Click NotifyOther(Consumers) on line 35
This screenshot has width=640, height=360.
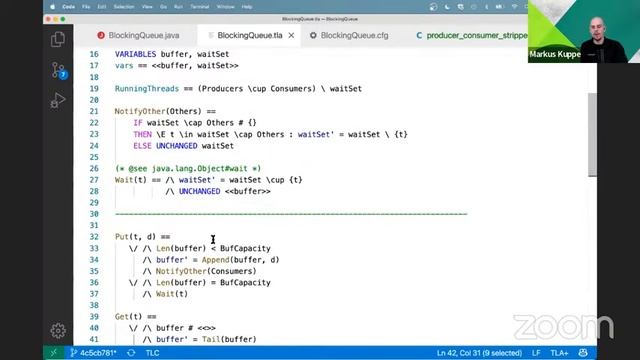206,271
